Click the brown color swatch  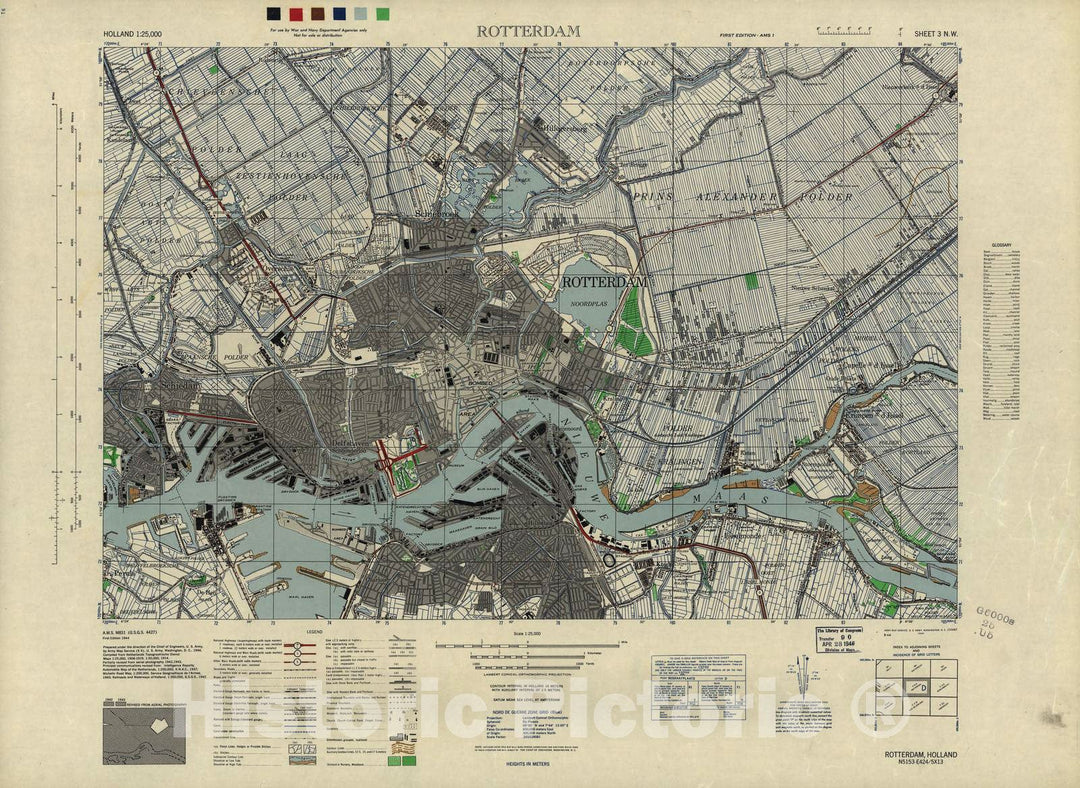tap(318, 14)
